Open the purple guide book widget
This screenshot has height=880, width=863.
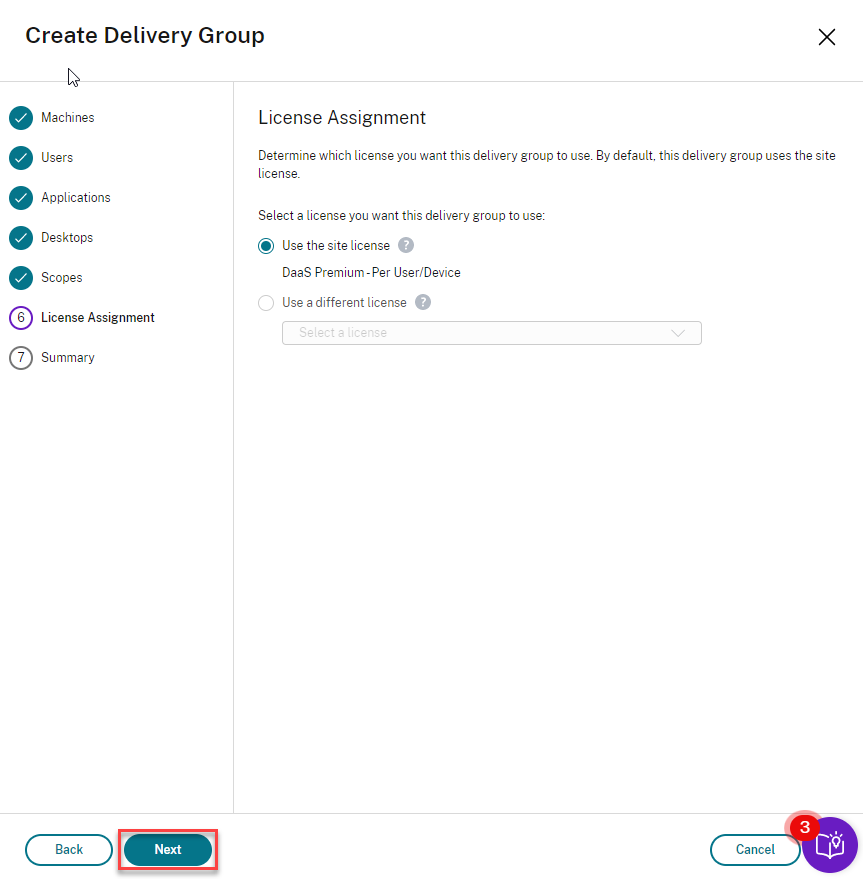click(830, 845)
